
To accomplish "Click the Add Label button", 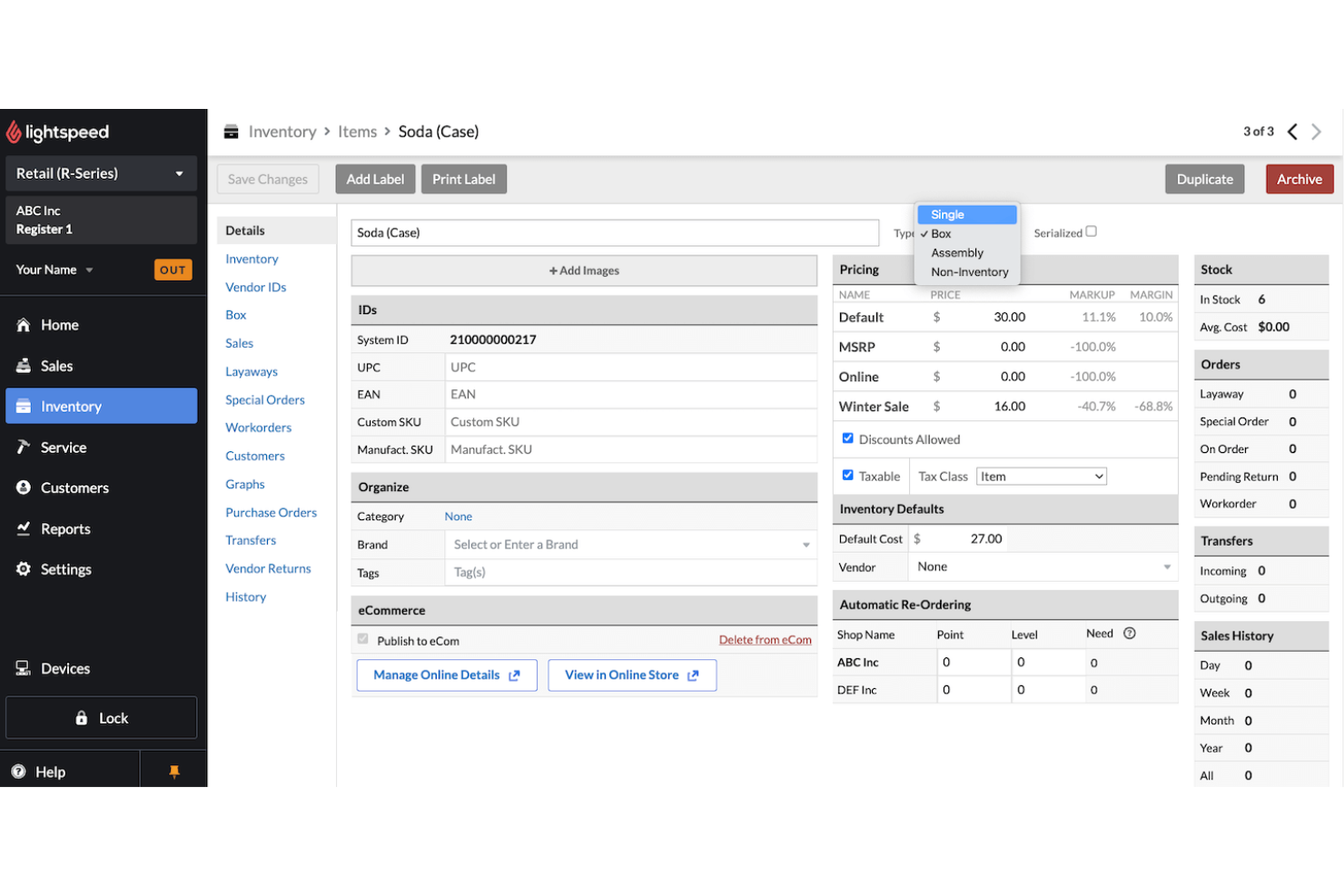I will pos(375,180).
